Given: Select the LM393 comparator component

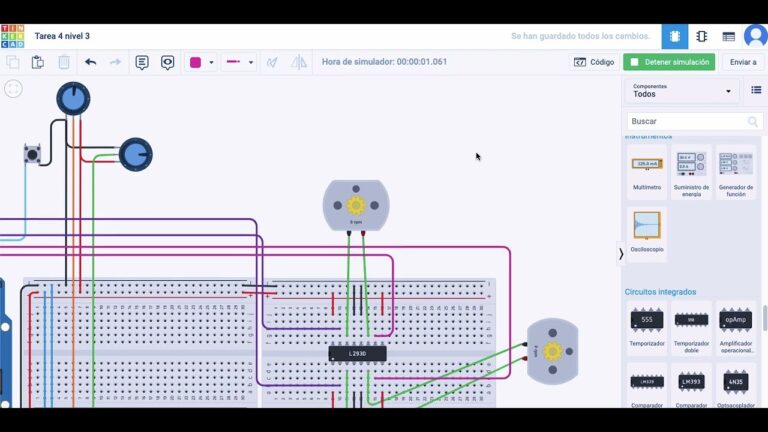Looking at the screenshot, I should pos(691,387).
